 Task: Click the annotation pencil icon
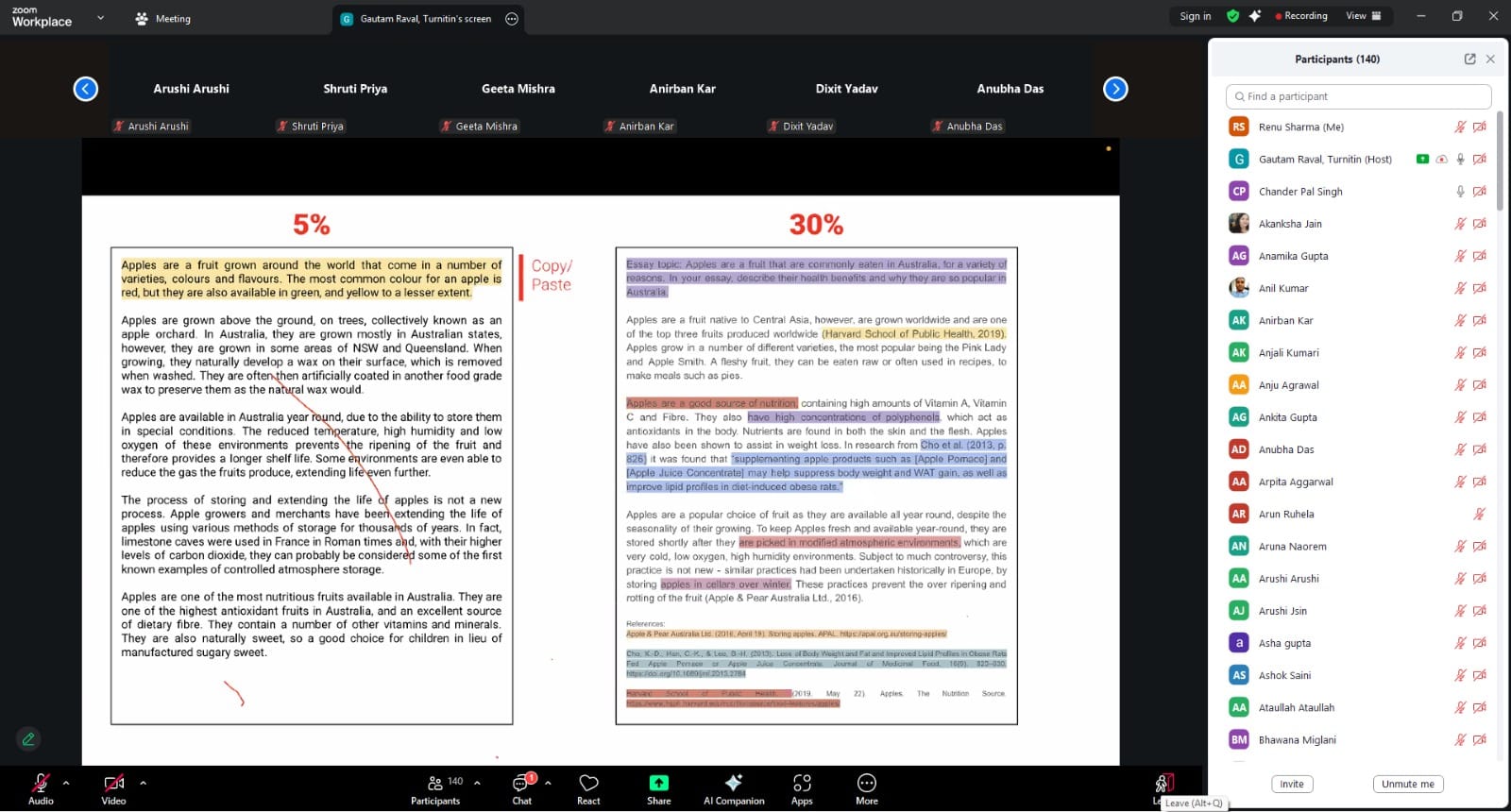(28, 739)
